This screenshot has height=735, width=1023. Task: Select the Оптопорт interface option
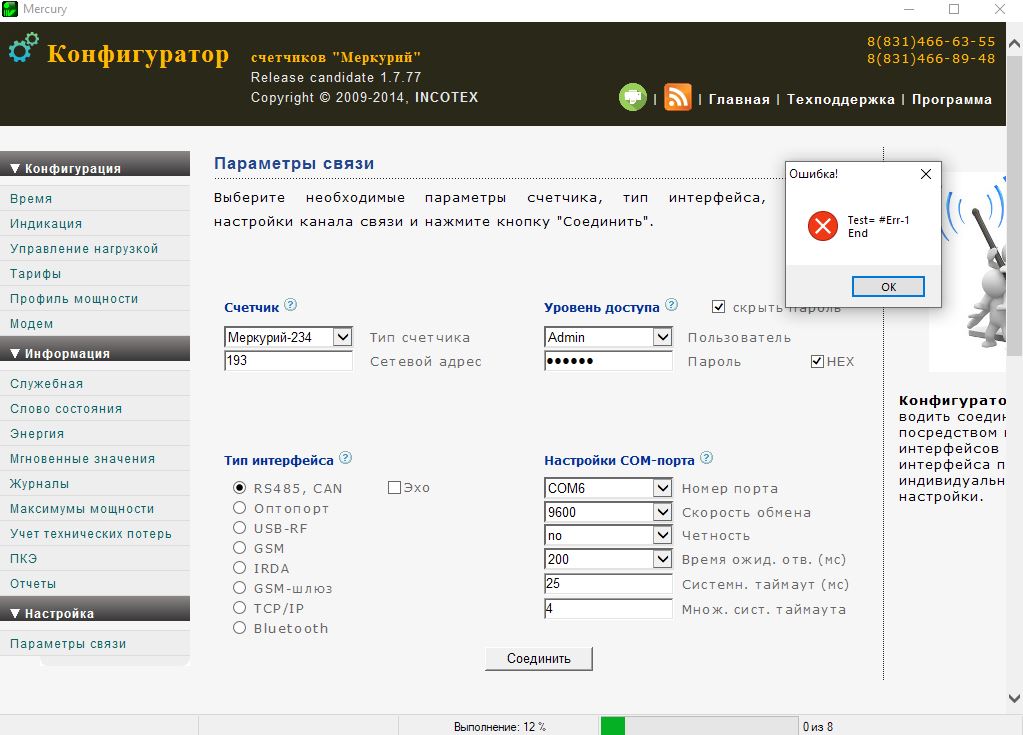240,507
